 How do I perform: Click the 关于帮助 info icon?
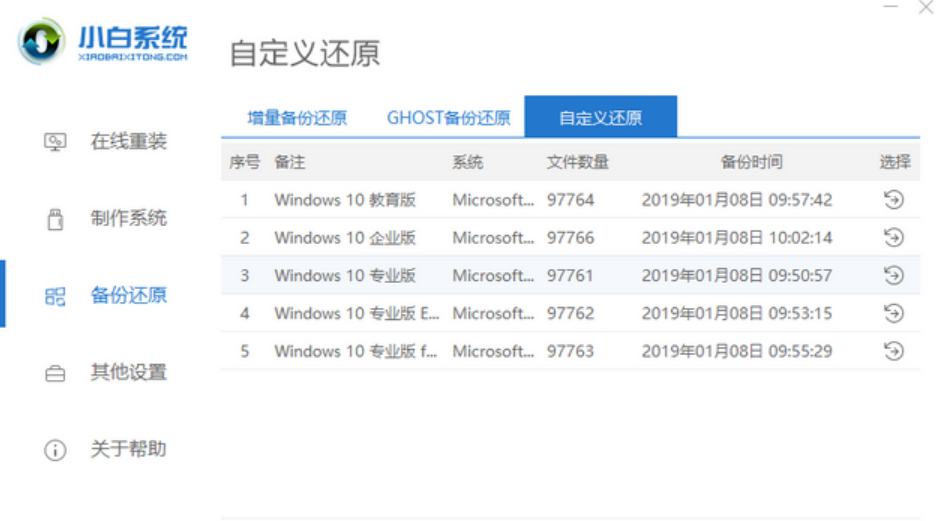pos(55,450)
